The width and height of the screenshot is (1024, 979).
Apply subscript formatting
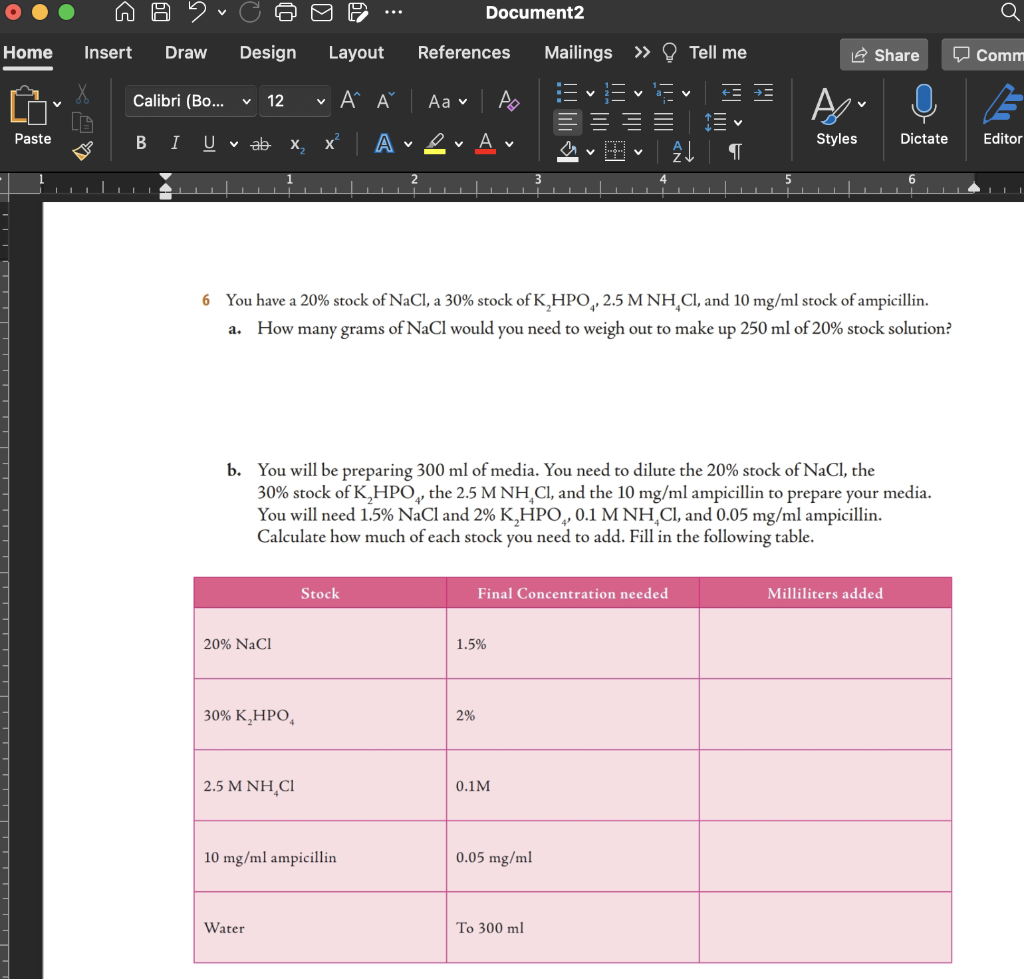[296, 144]
